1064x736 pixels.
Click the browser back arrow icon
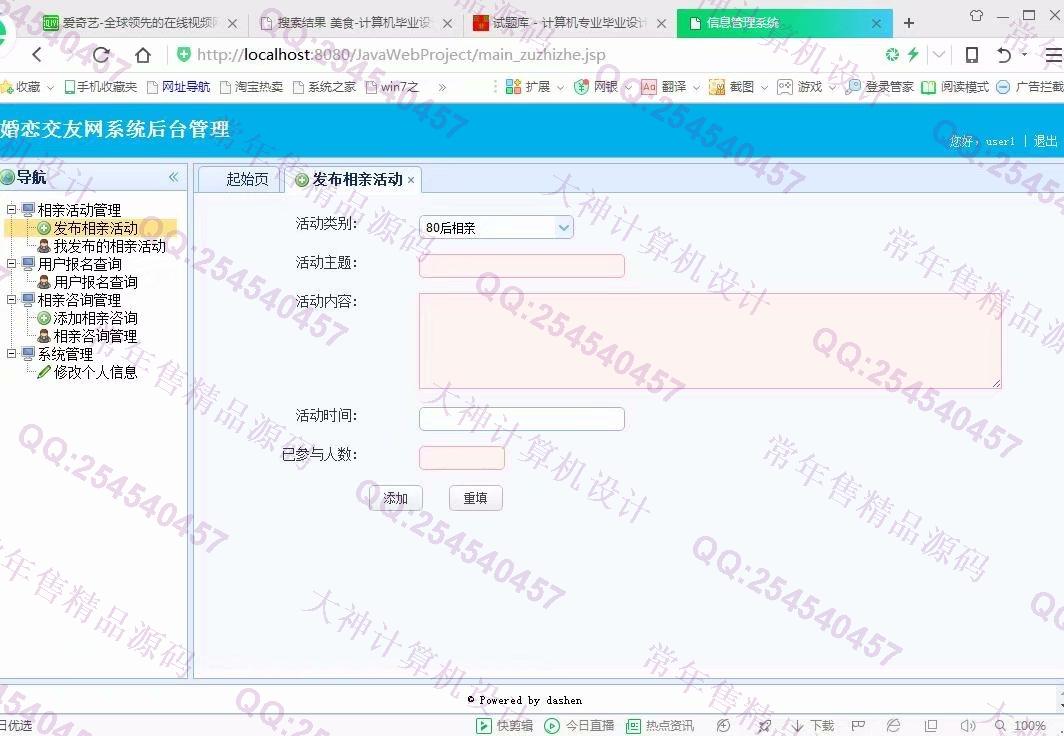(x=37, y=55)
